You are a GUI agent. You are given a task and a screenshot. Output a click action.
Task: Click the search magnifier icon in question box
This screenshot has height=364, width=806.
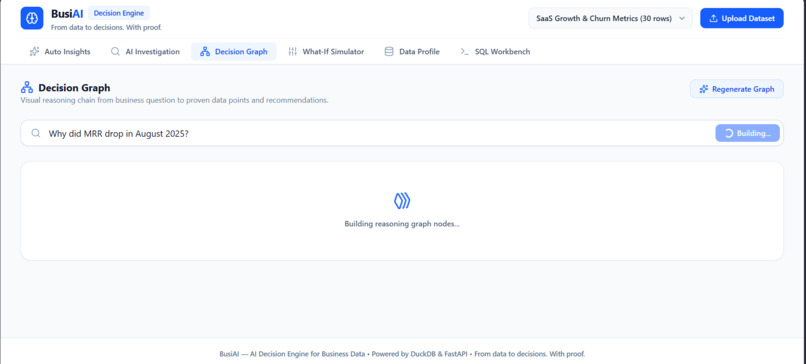tap(35, 133)
